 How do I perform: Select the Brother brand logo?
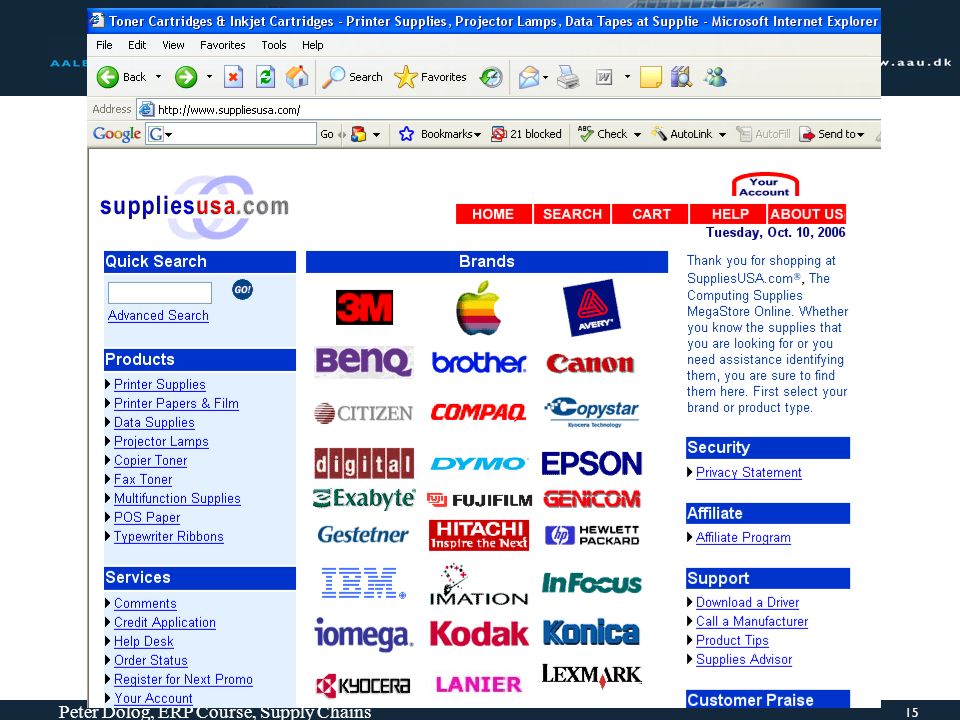point(479,362)
